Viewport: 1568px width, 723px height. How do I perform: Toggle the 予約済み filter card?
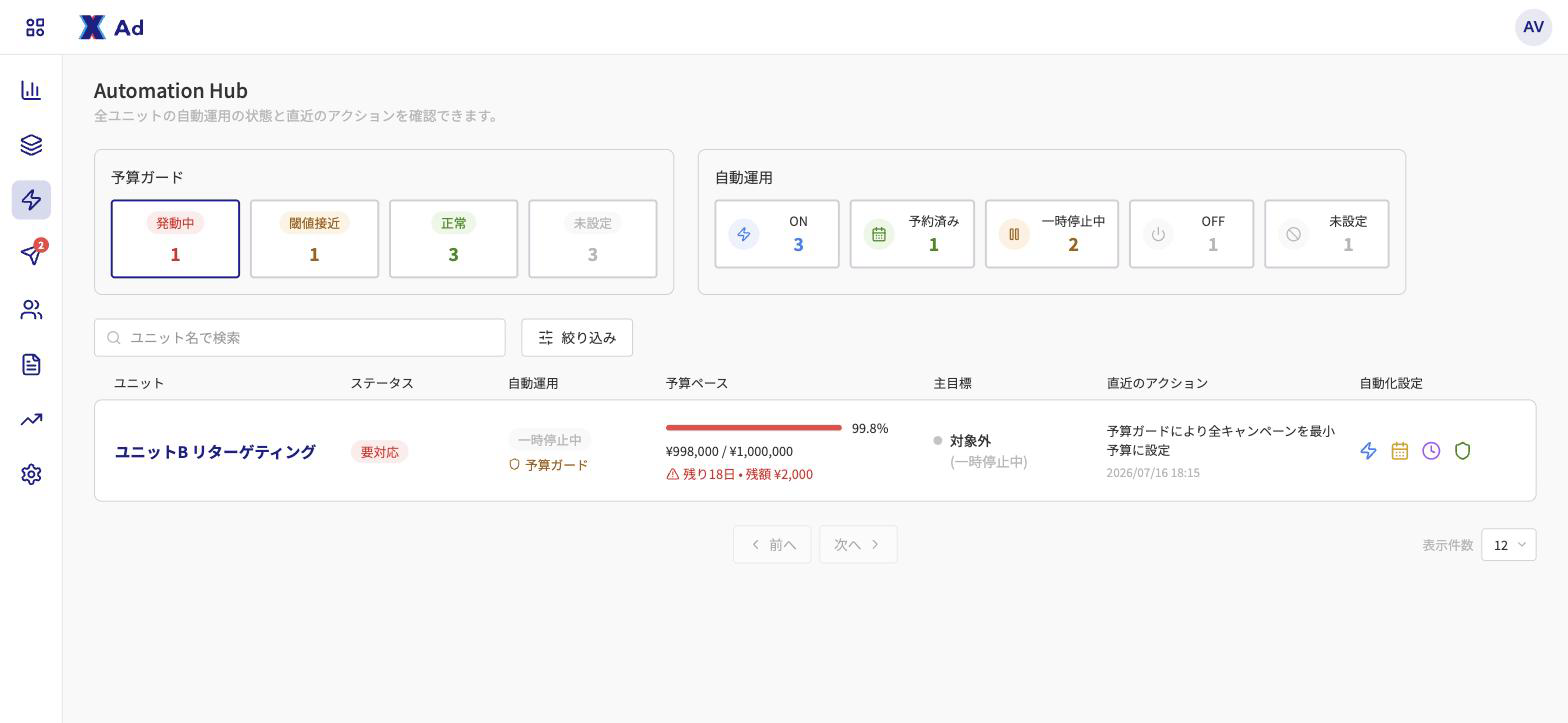point(912,234)
